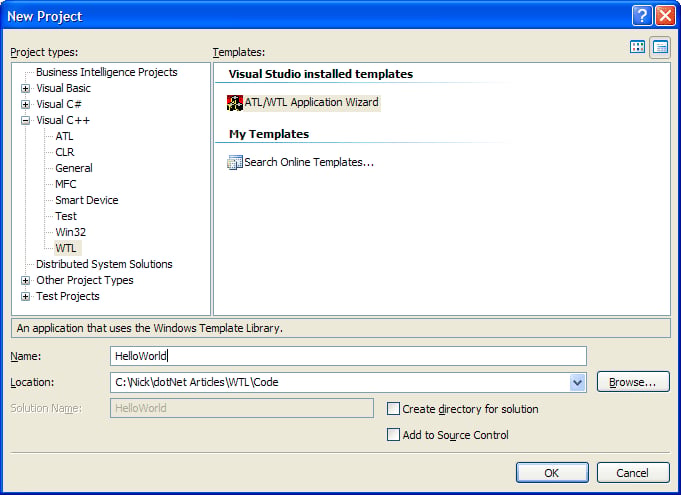Select Distributed System Solutions
This screenshot has width=681, height=495.
(104, 264)
